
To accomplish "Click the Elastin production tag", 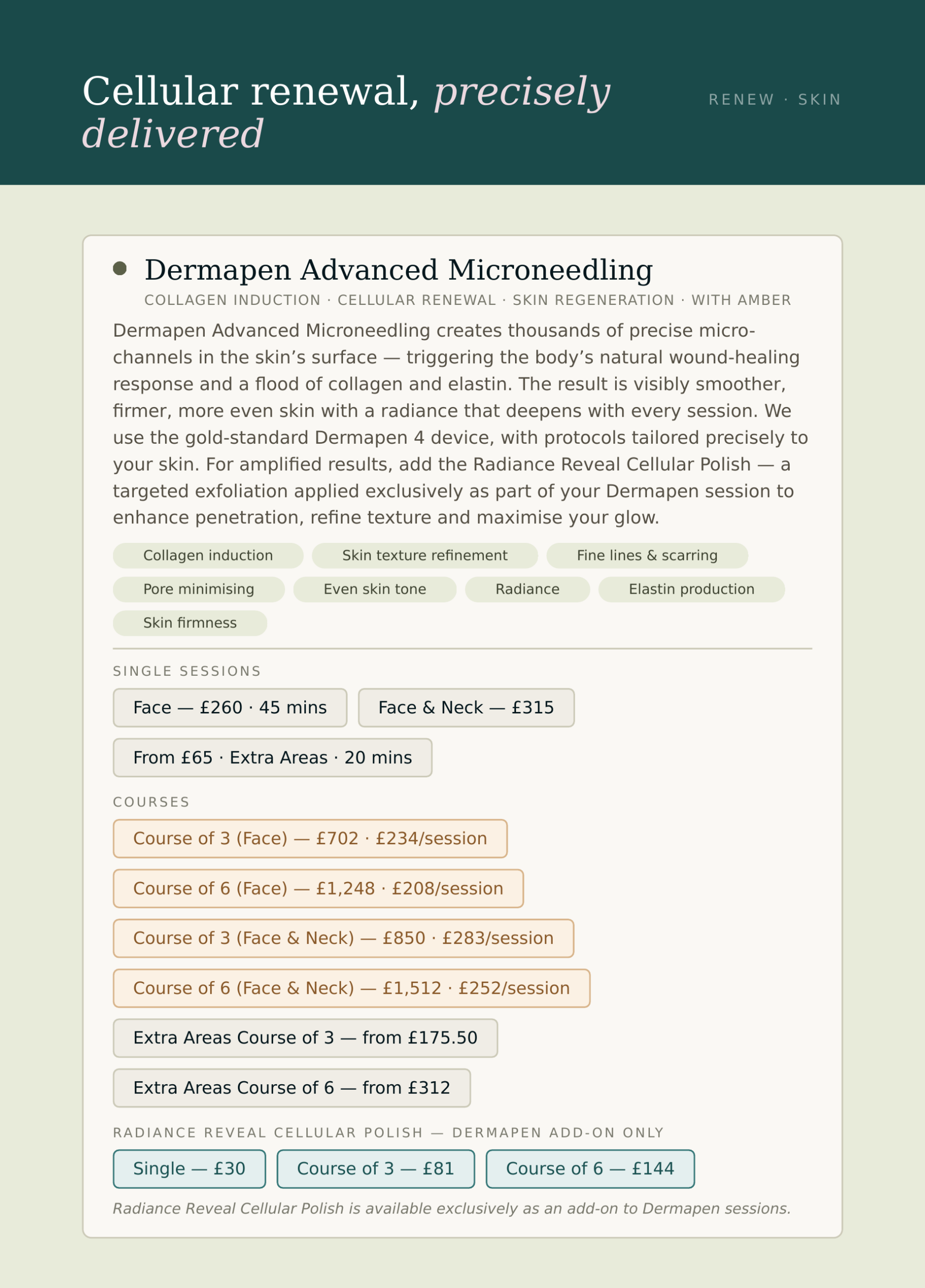I will click(x=692, y=590).
